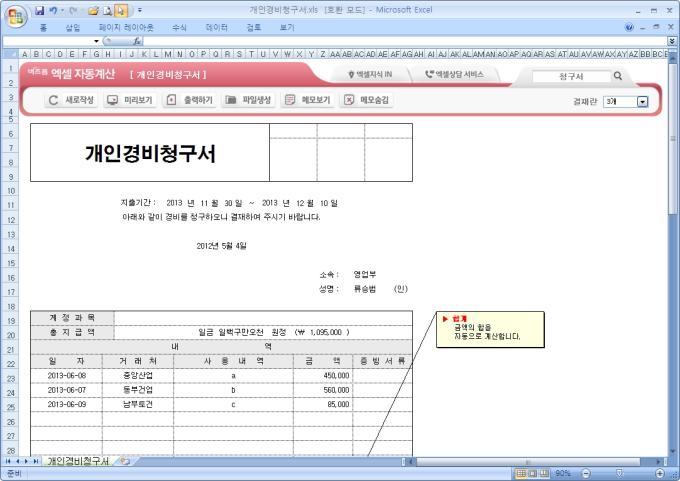
Task: Select the 동부건업 vendor cell
Action: (x=138, y=390)
